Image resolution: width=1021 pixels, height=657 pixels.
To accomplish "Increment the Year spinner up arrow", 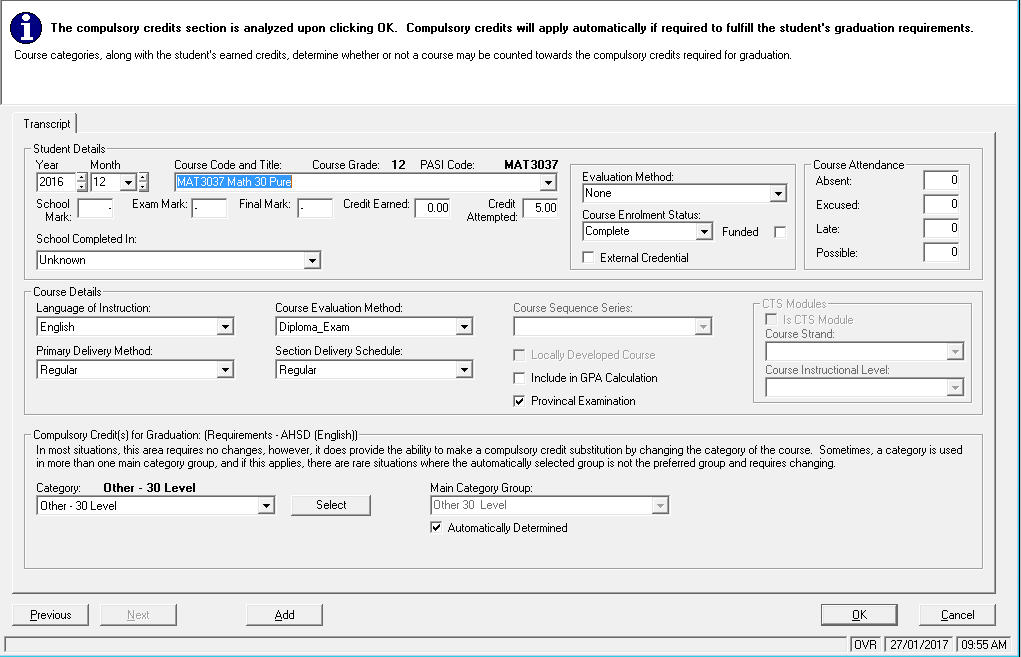I will tap(82, 178).
